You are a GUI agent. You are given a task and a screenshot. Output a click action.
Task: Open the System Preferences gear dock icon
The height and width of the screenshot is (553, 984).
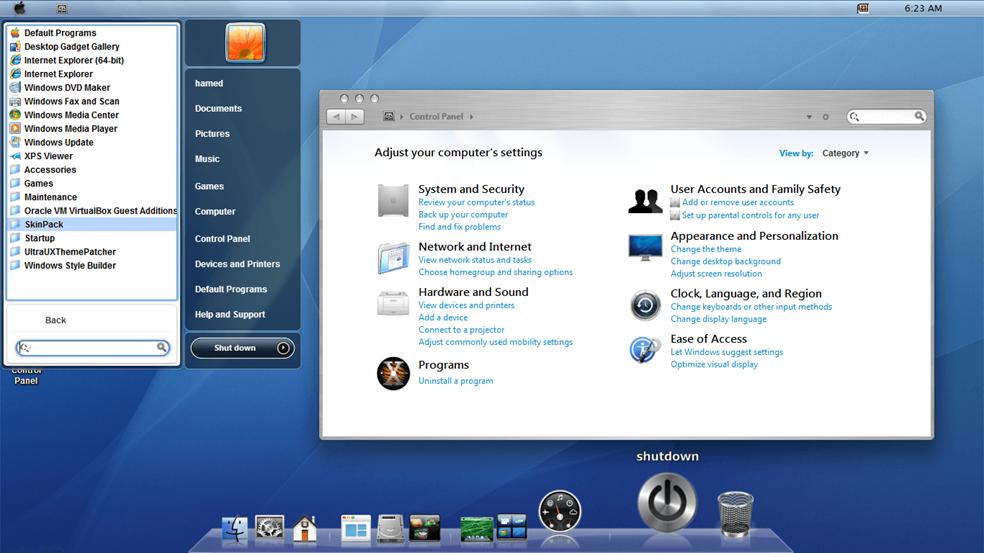(270, 529)
